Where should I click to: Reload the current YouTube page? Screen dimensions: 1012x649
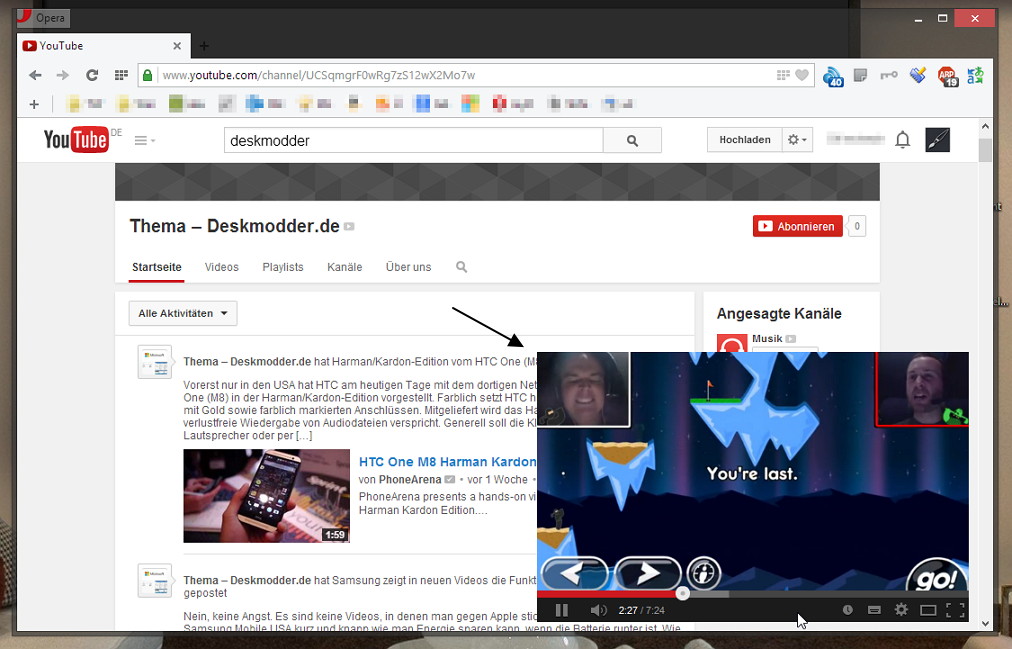tap(92, 75)
